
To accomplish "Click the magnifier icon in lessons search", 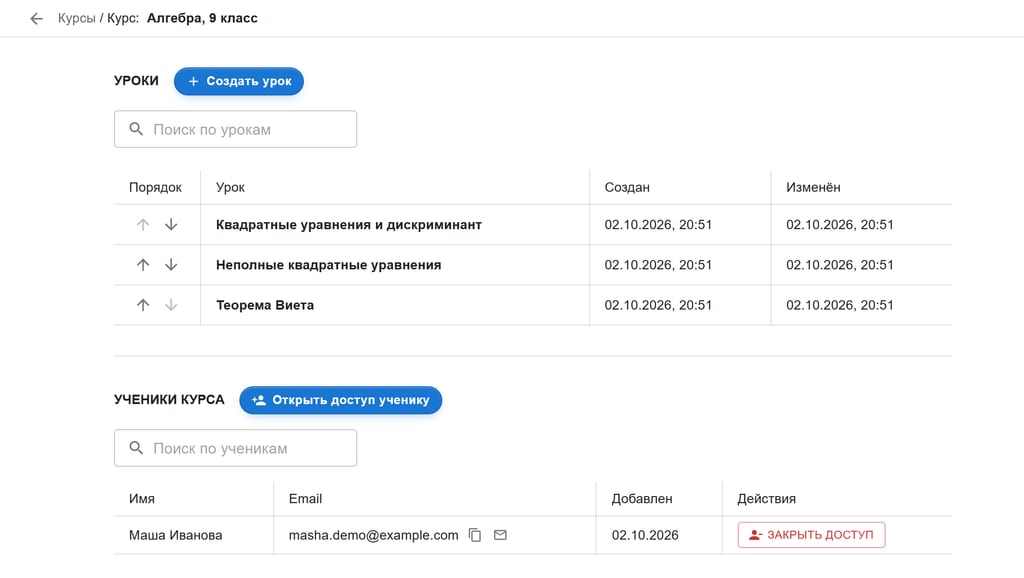I will [136, 129].
